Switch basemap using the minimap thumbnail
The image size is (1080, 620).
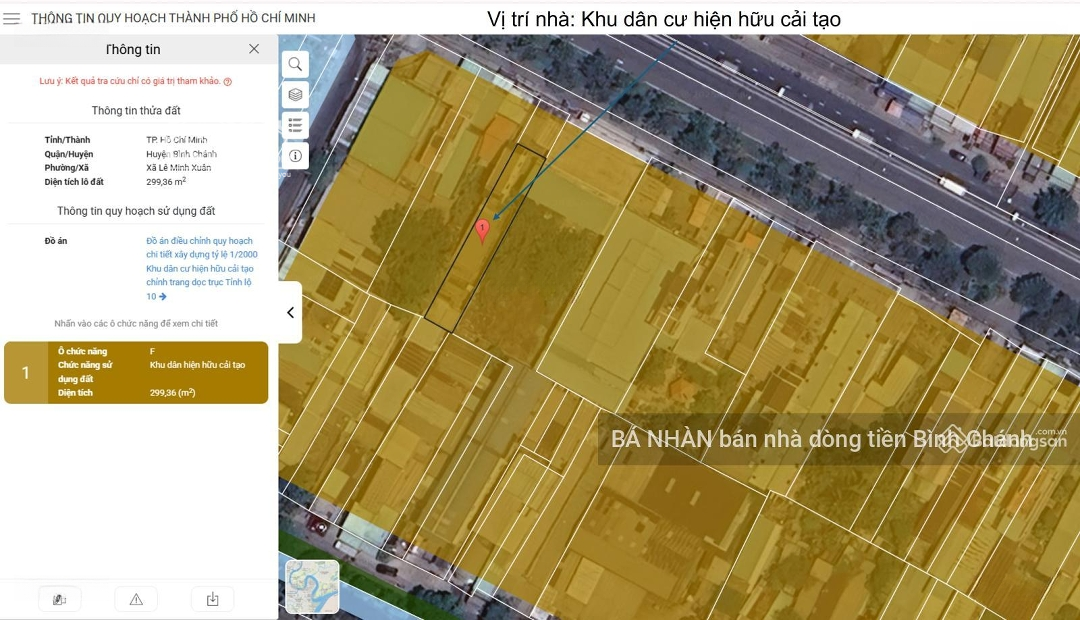point(312,586)
